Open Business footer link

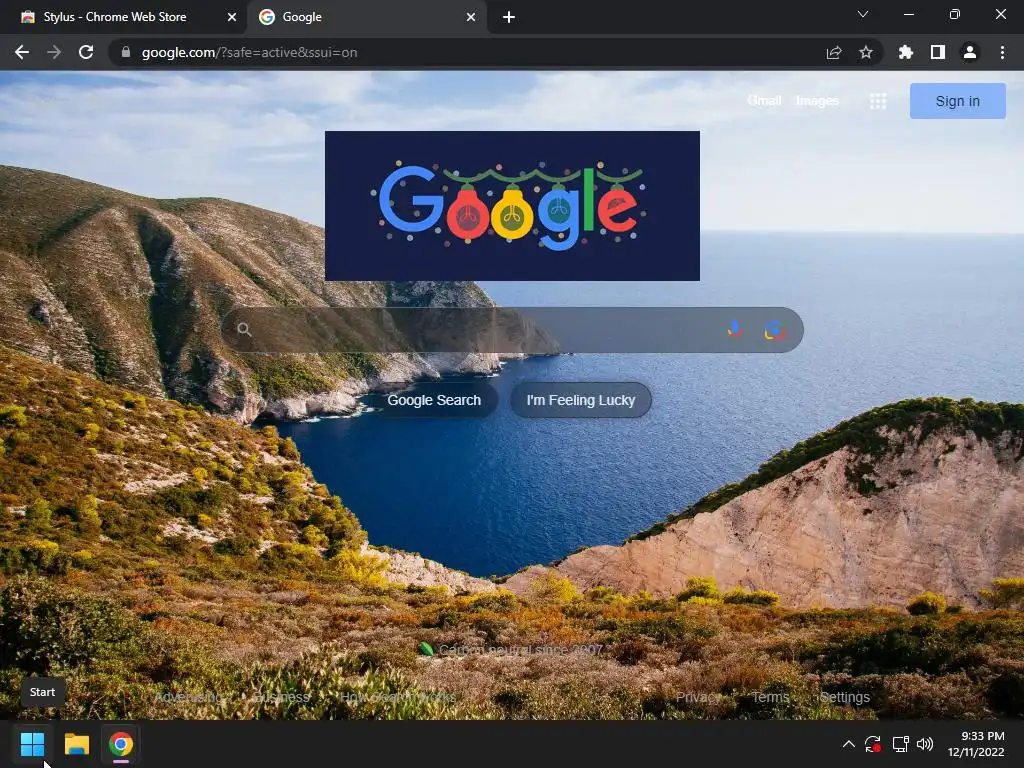(280, 697)
